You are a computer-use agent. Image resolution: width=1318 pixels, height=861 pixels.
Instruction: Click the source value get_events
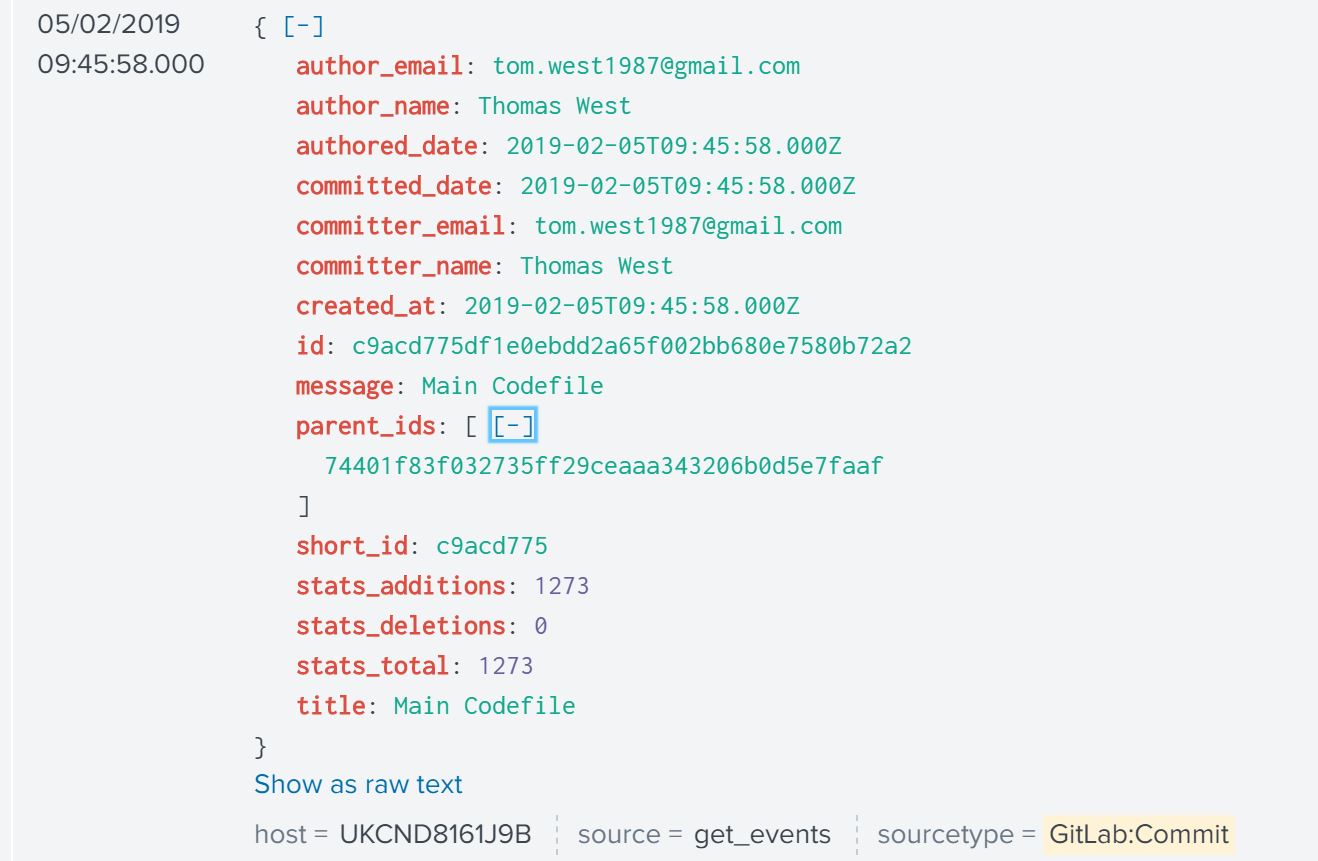pyautogui.click(x=762, y=834)
